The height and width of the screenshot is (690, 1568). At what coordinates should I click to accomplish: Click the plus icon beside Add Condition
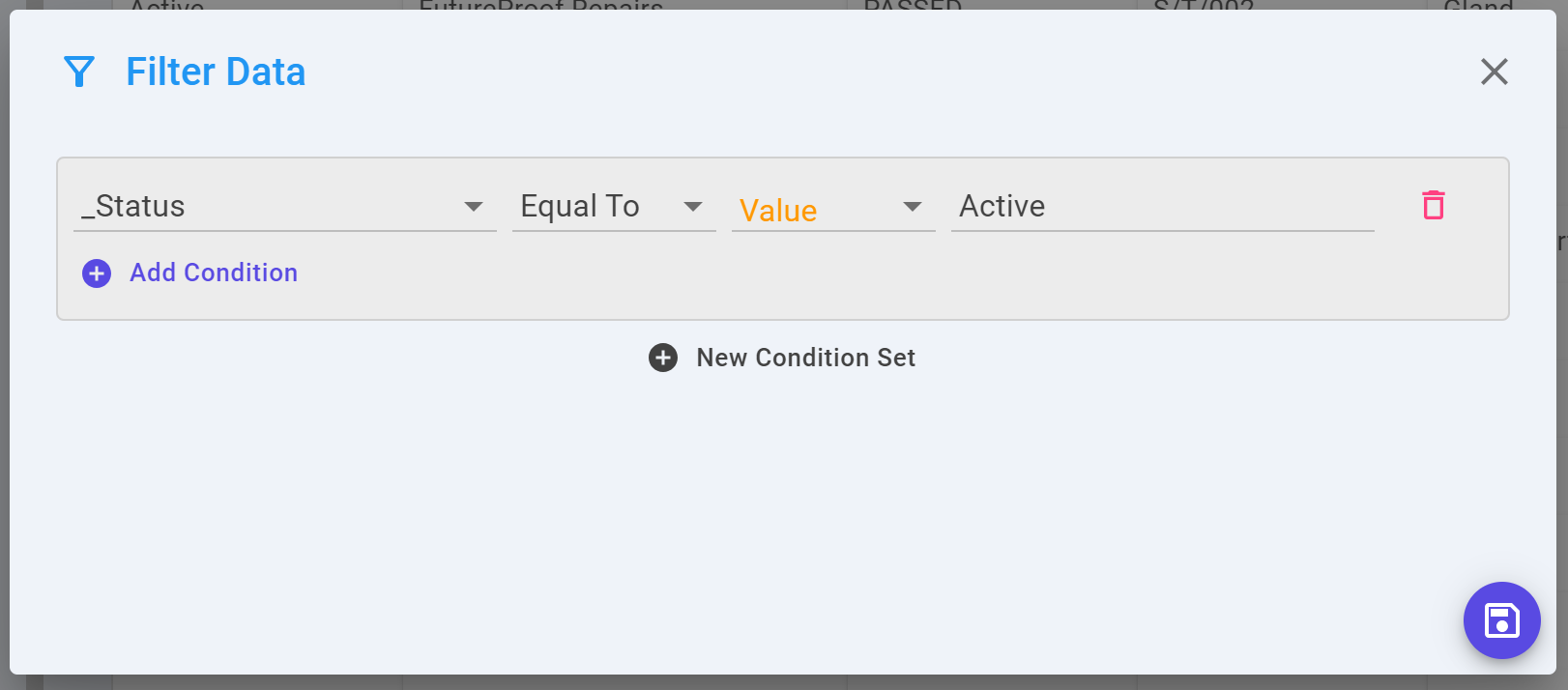pyautogui.click(x=97, y=273)
